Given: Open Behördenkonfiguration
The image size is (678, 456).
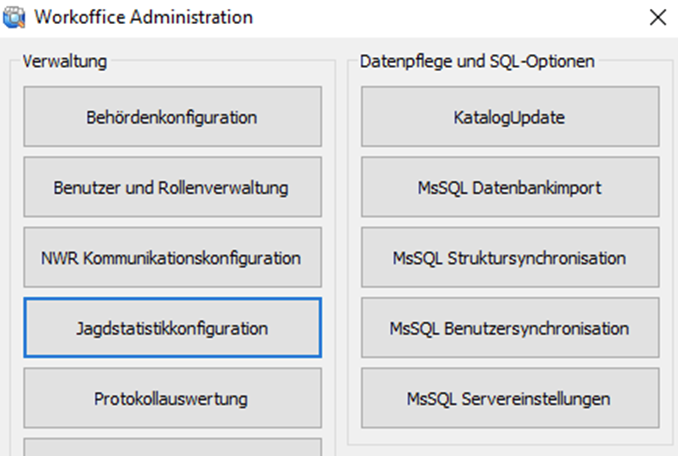Looking at the screenshot, I should pyautogui.click(x=172, y=117).
